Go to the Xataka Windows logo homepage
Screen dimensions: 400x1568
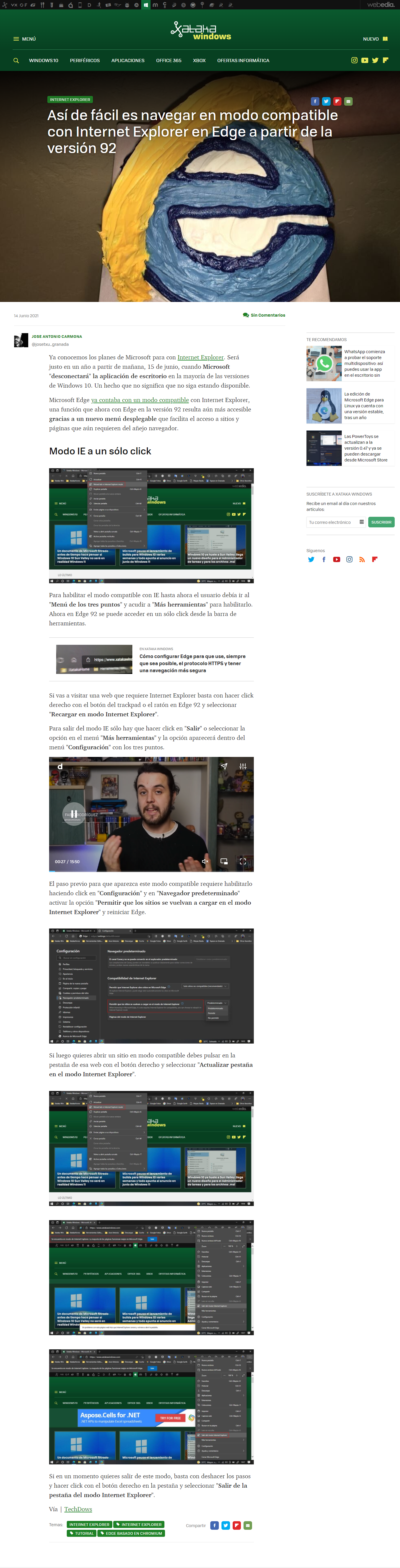coord(200,31)
